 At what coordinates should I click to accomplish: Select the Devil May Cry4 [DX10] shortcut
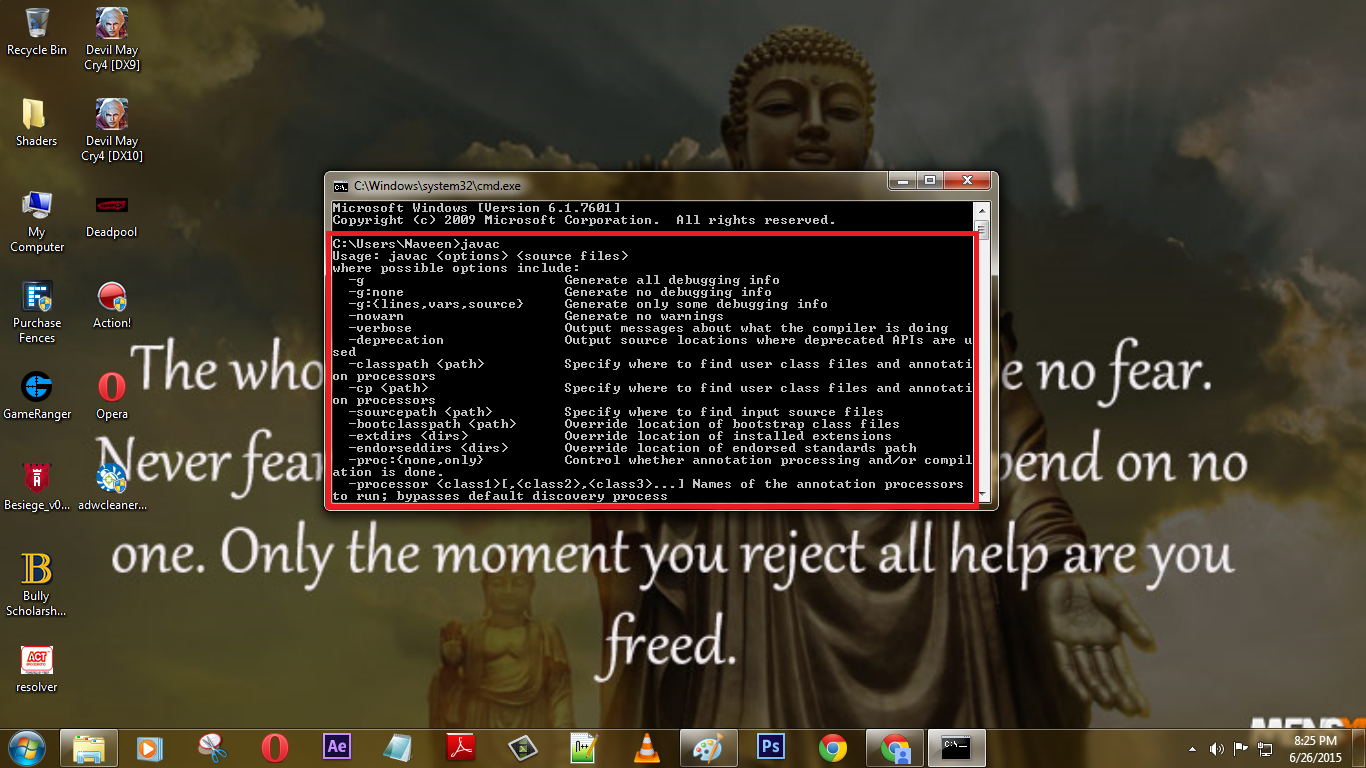coord(112,129)
